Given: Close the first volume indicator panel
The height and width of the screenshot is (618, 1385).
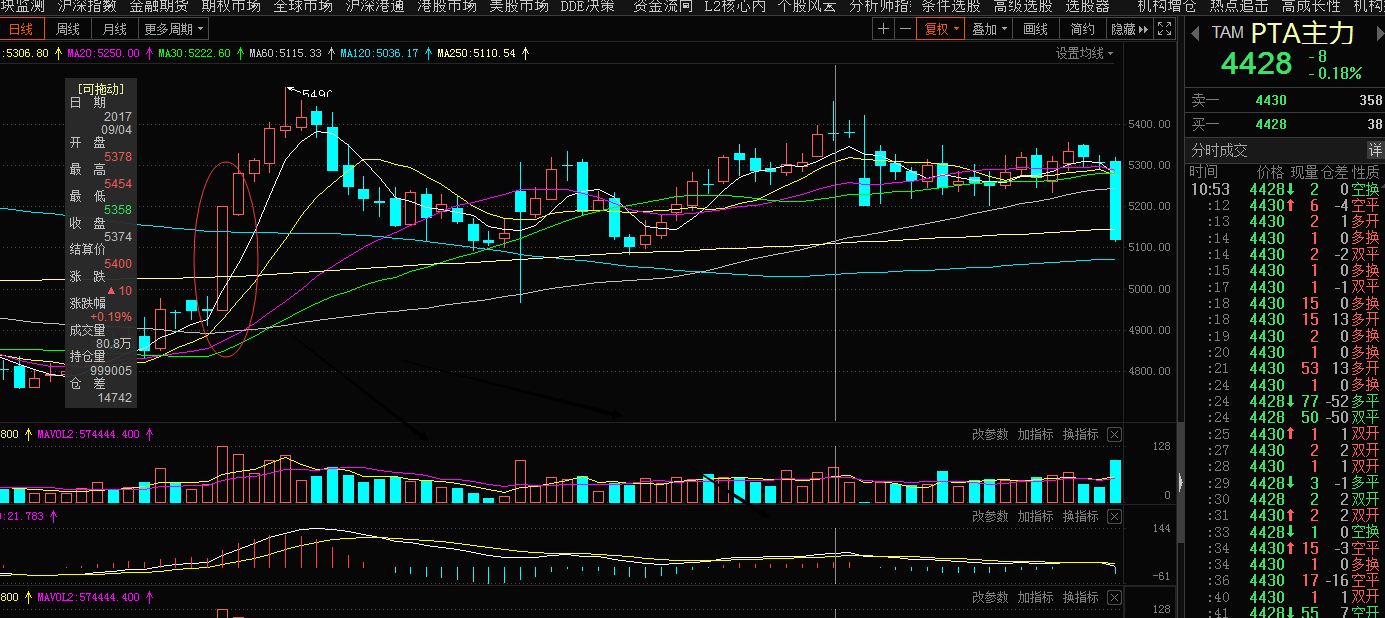Looking at the screenshot, I should 1114,434.
